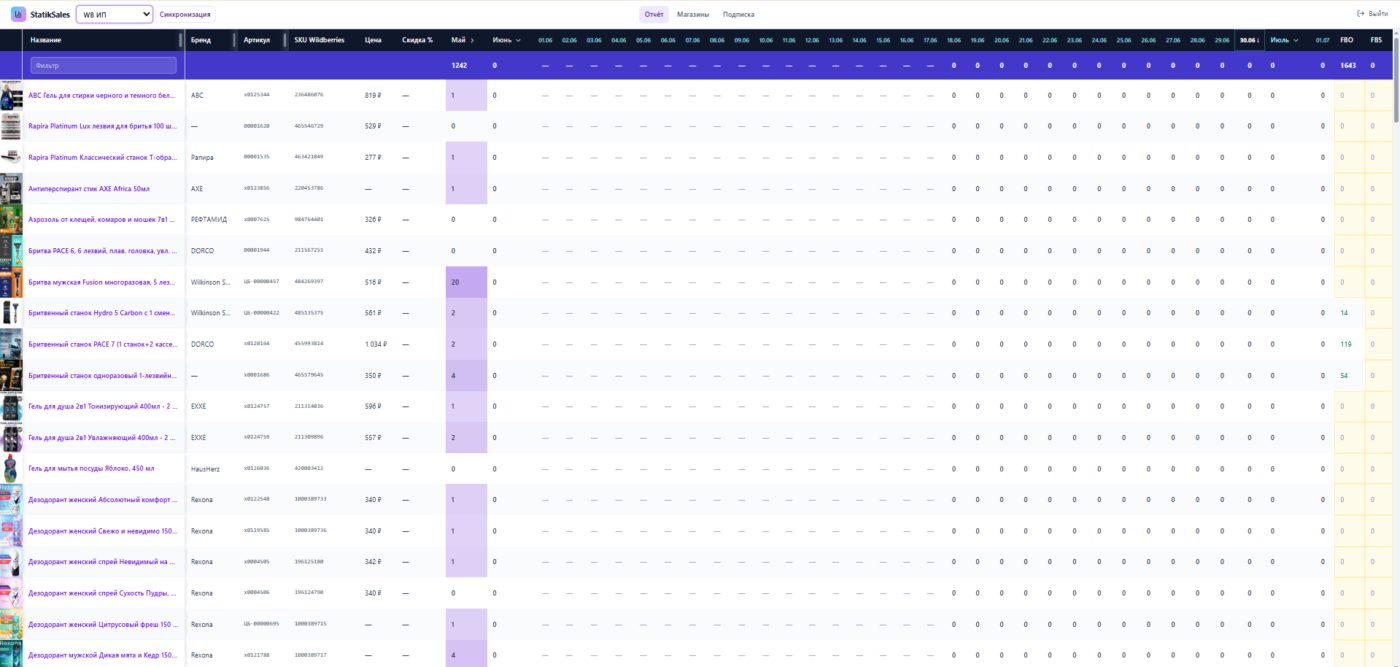The width and height of the screenshot is (1400, 667).
Task: Open the WB ИП store dropdown
Action: (114, 14)
